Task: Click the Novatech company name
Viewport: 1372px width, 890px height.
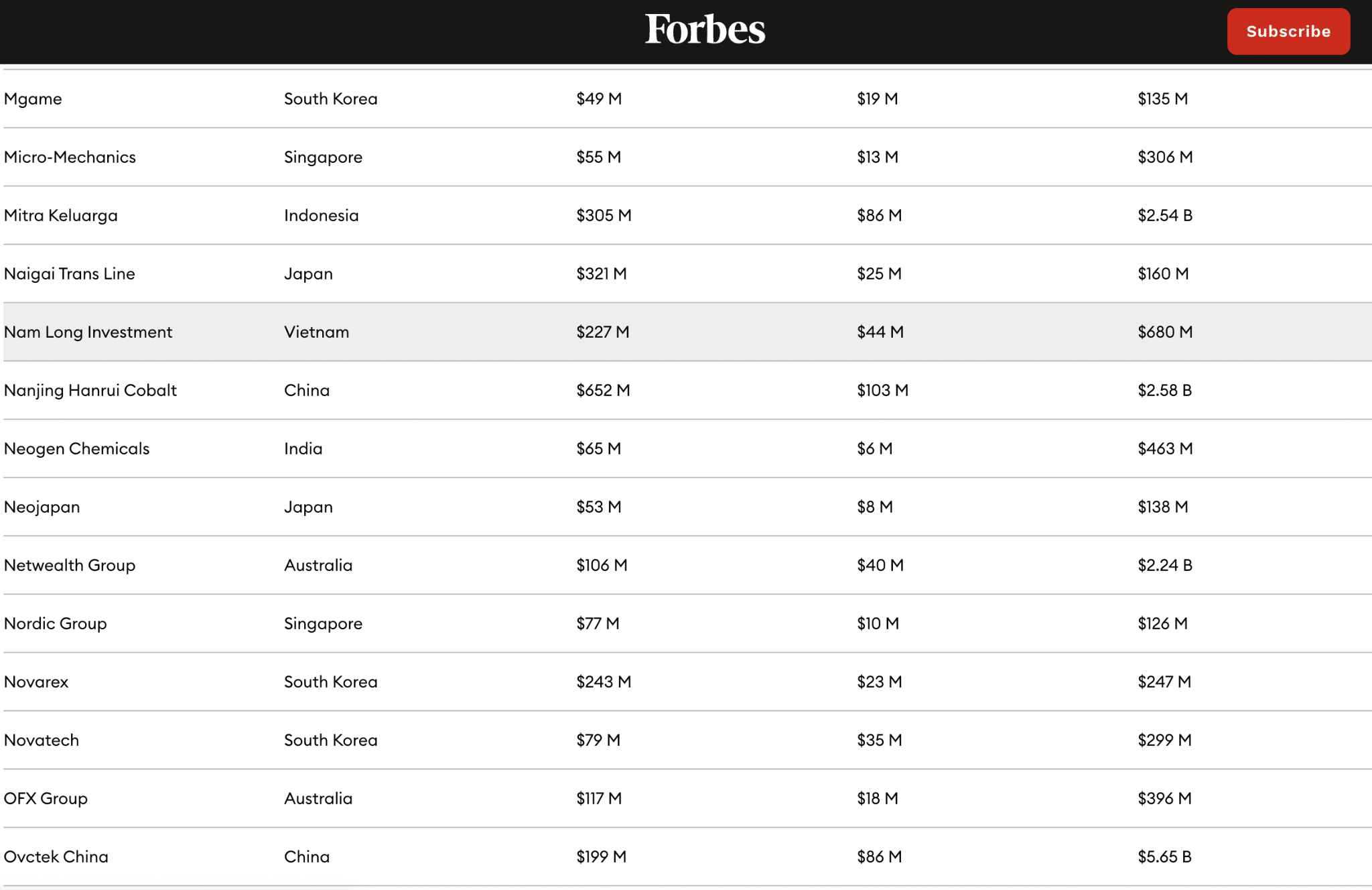Action: click(42, 740)
